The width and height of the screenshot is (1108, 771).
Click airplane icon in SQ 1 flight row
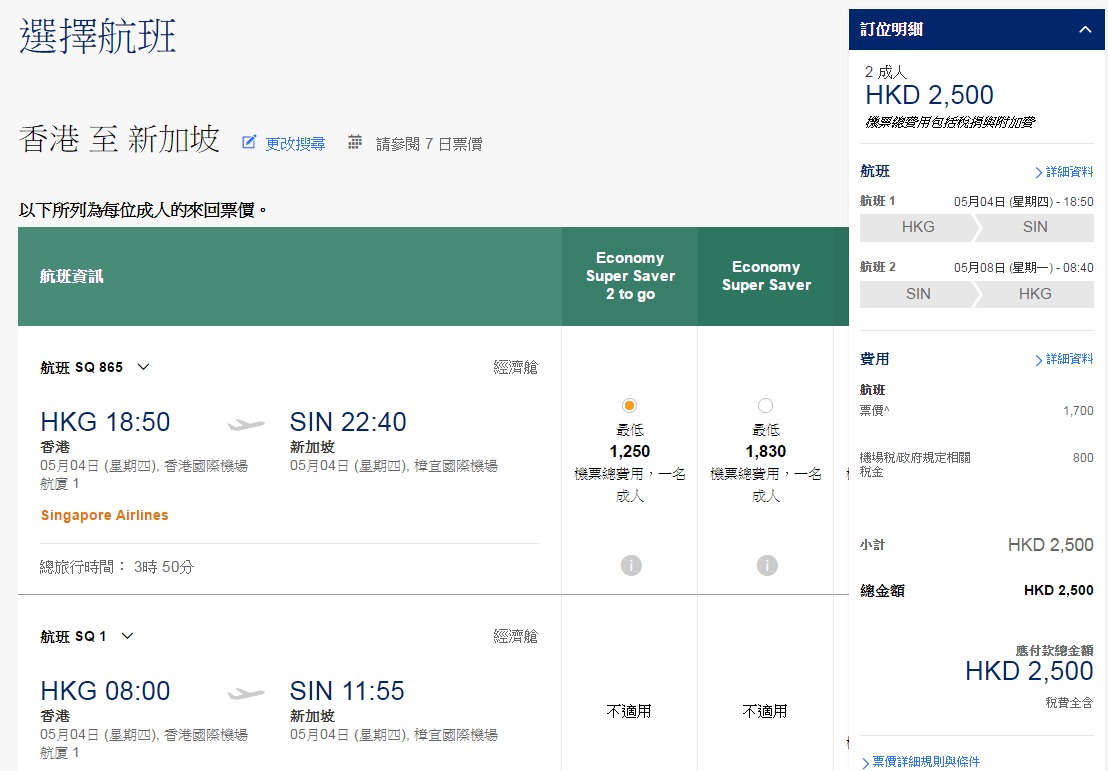(246, 693)
